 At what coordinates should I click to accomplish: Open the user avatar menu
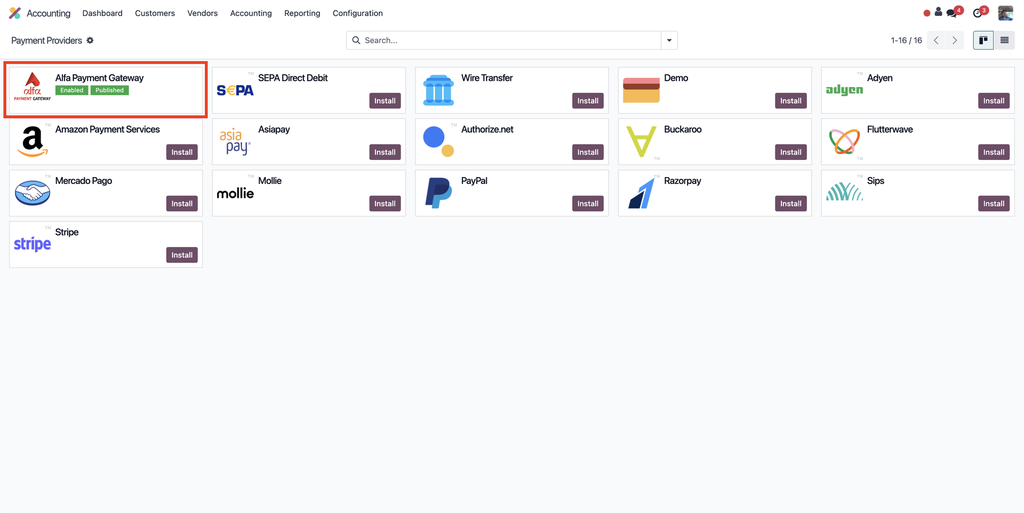[x=1005, y=13]
